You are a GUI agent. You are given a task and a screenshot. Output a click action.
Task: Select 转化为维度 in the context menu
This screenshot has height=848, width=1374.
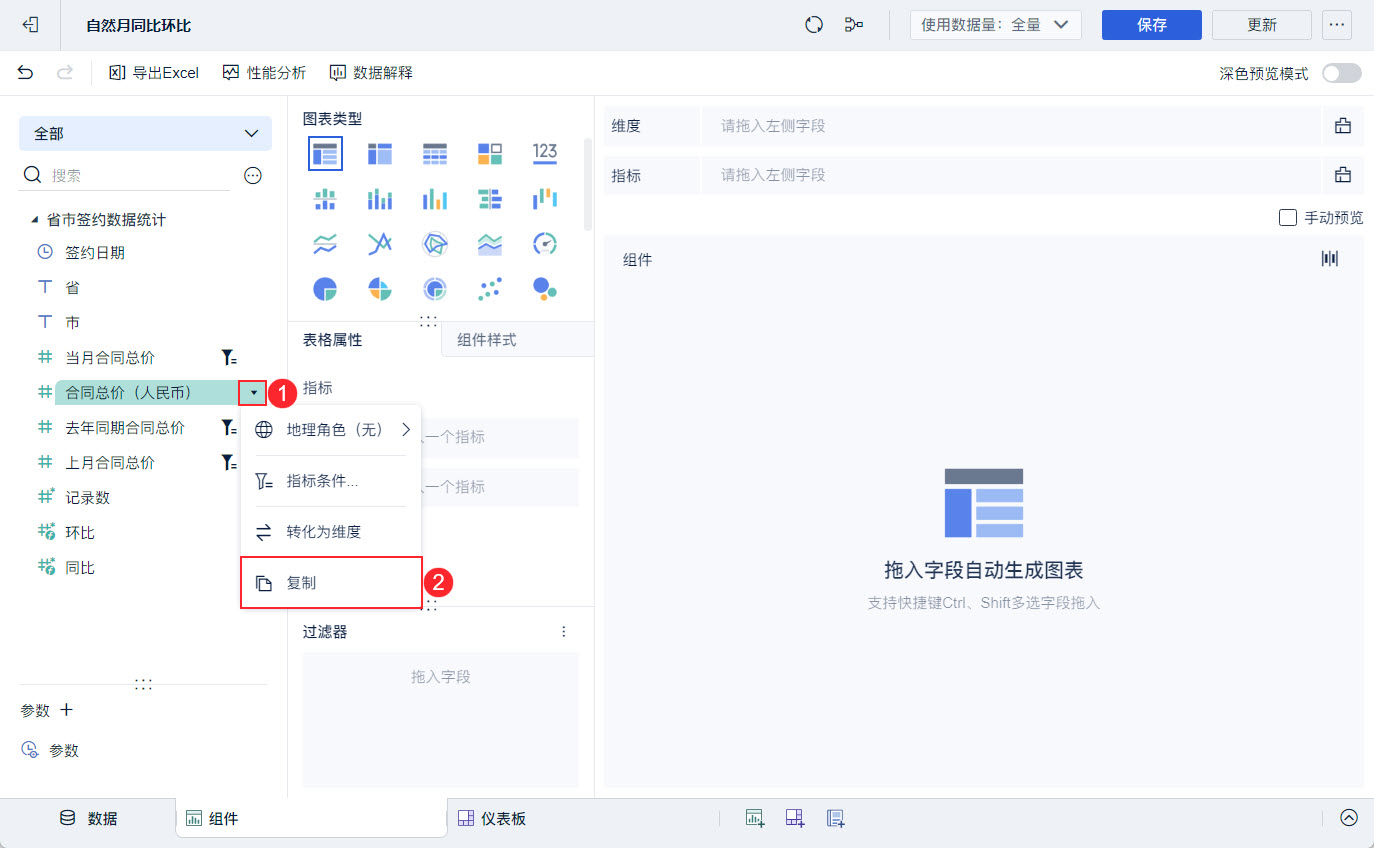tap(331, 532)
